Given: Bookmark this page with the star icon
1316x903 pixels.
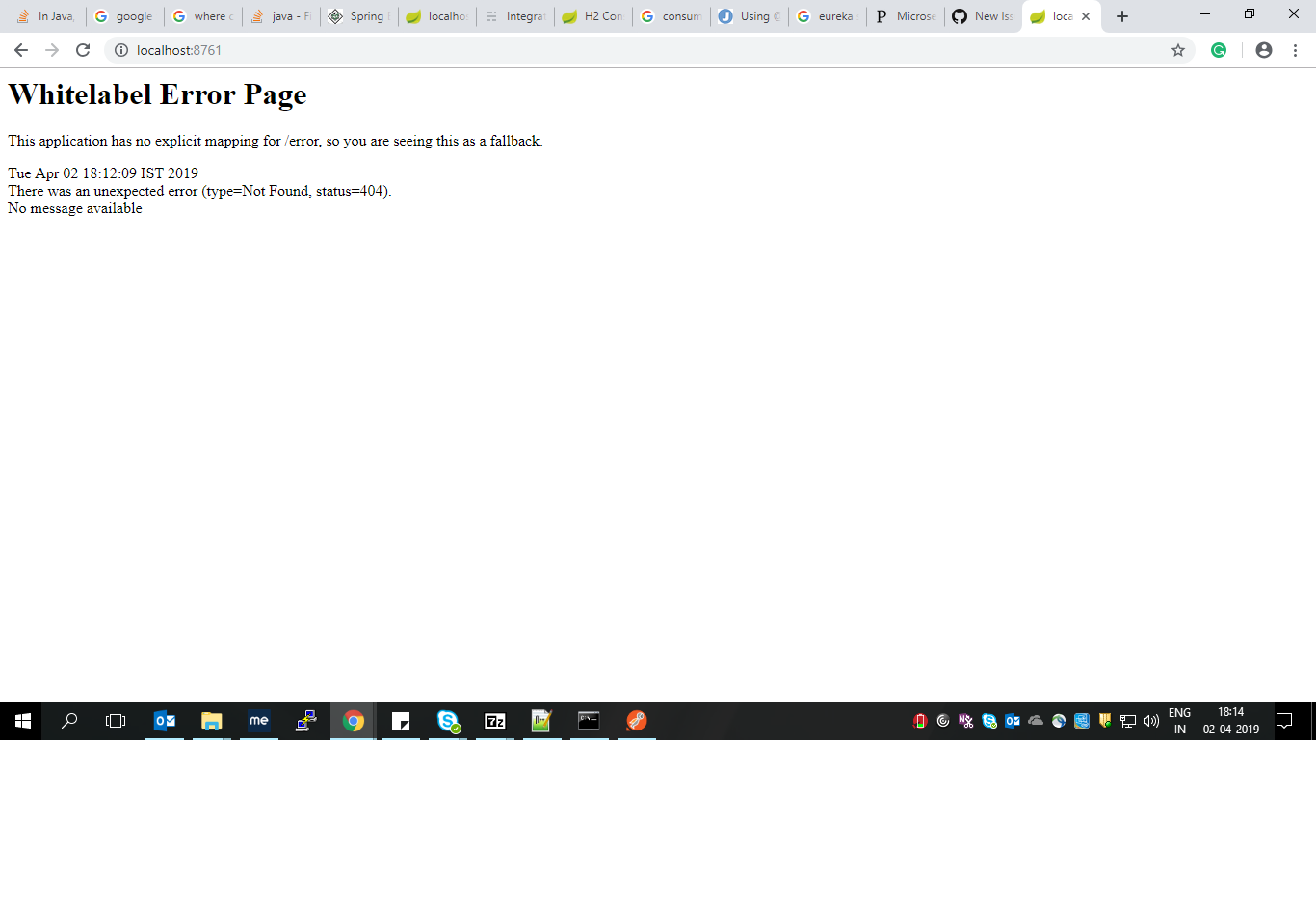Looking at the screenshot, I should pyautogui.click(x=1177, y=50).
